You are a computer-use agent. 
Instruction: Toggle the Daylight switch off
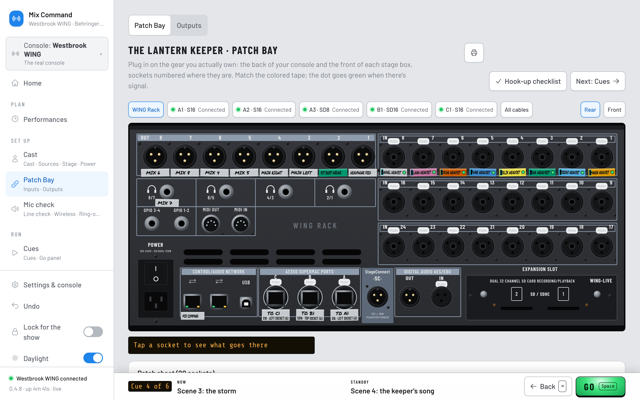pos(93,358)
